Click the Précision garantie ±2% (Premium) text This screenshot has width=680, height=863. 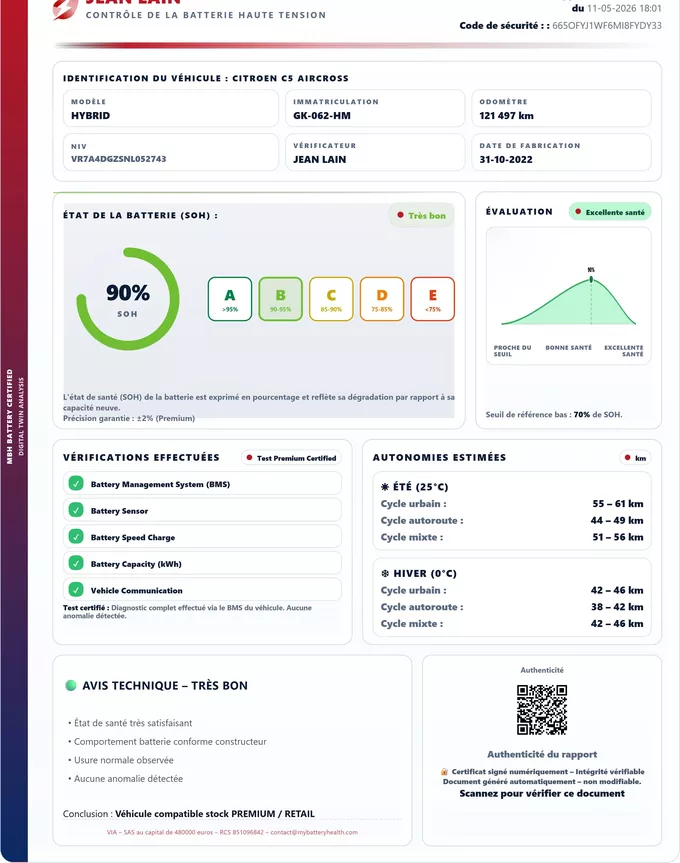129,418
